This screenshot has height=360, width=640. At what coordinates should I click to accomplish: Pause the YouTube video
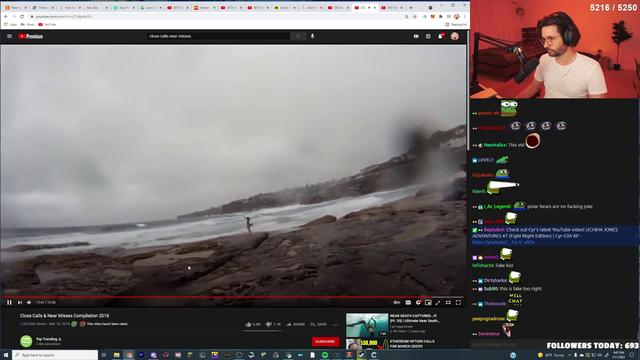(9, 302)
